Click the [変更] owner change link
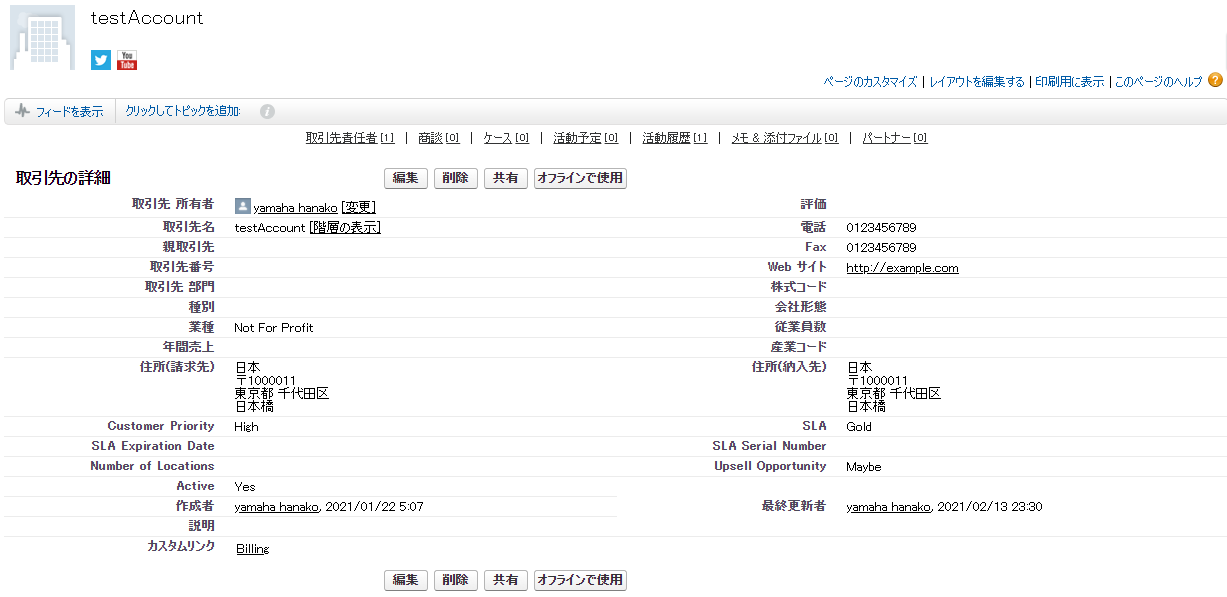The width and height of the screenshot is (1227, 597). [x=358, y=208]
